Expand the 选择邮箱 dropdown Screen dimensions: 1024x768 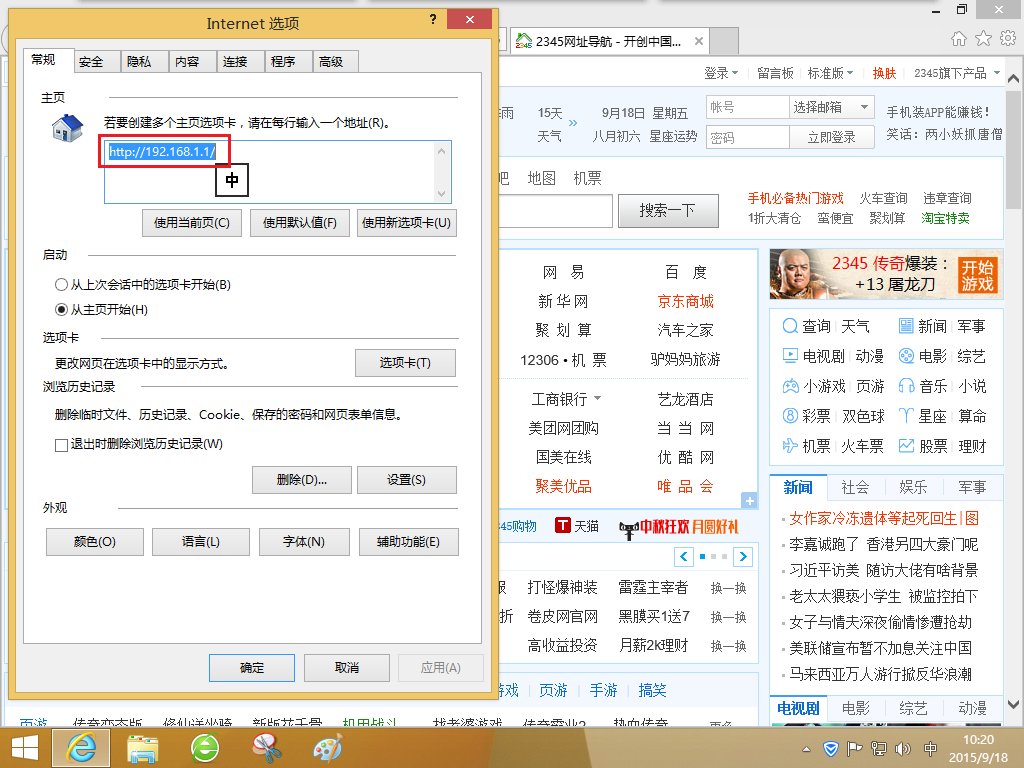tap(832, 107)
